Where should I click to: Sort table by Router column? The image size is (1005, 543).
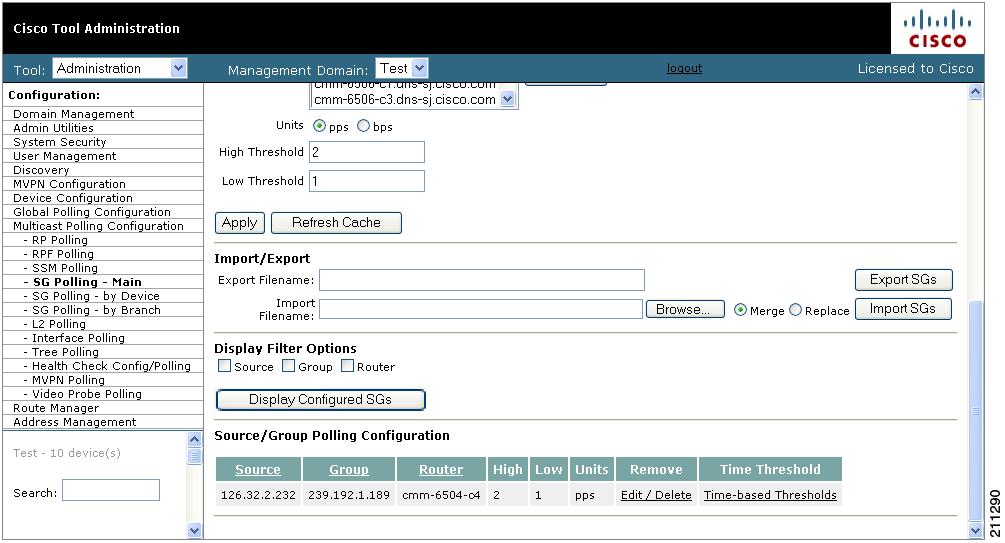tap(441, 469)
